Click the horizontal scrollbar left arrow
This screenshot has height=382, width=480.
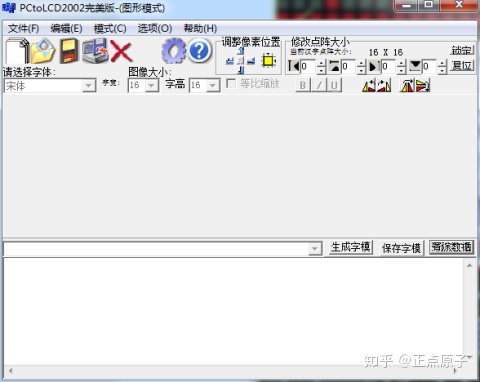11,371
